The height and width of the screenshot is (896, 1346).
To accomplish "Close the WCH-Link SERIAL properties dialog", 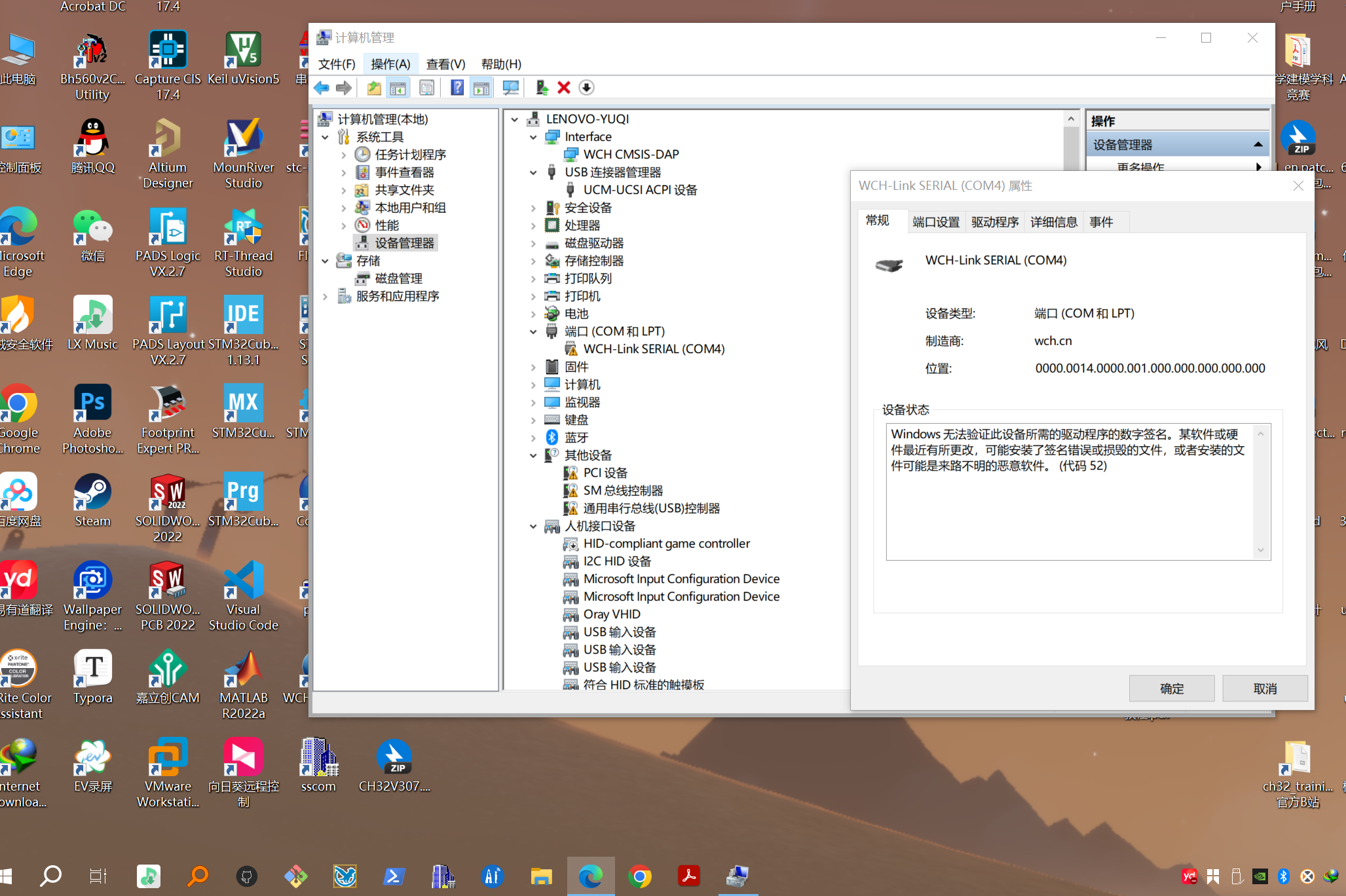I will pos(1298,186).
